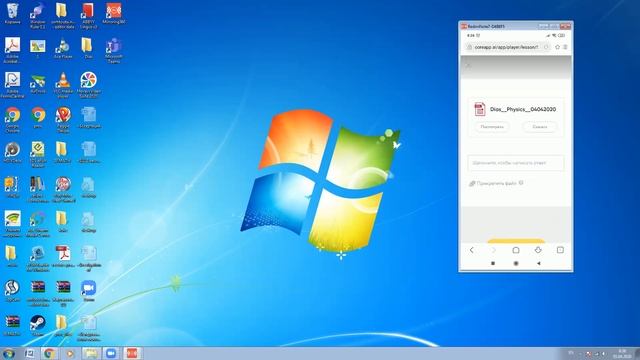Open the phone browser home page
The image size is (640, 360).
pyautogui.click(x=516, y=250)
